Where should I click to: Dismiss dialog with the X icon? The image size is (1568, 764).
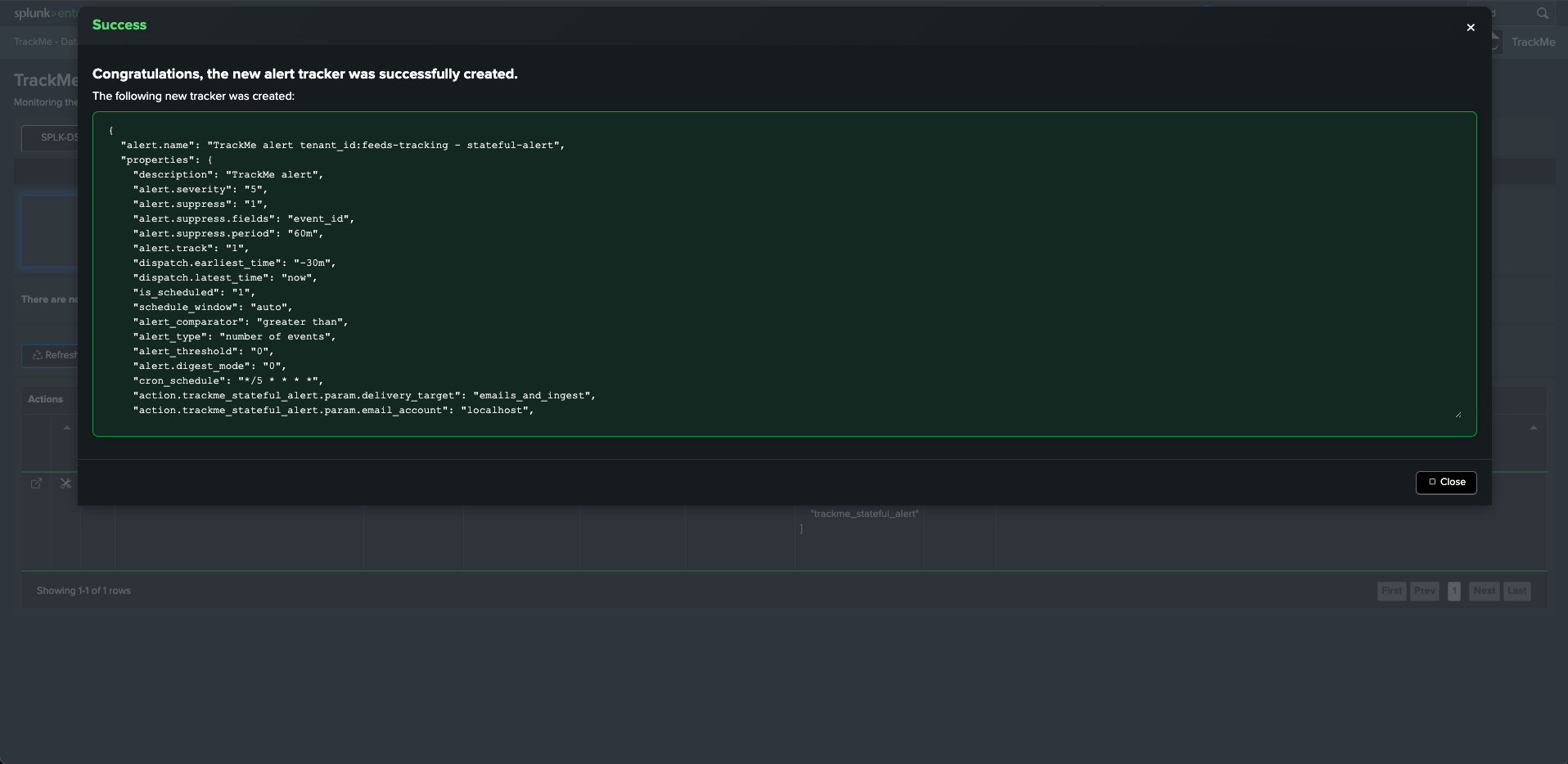coord(1470,28)
